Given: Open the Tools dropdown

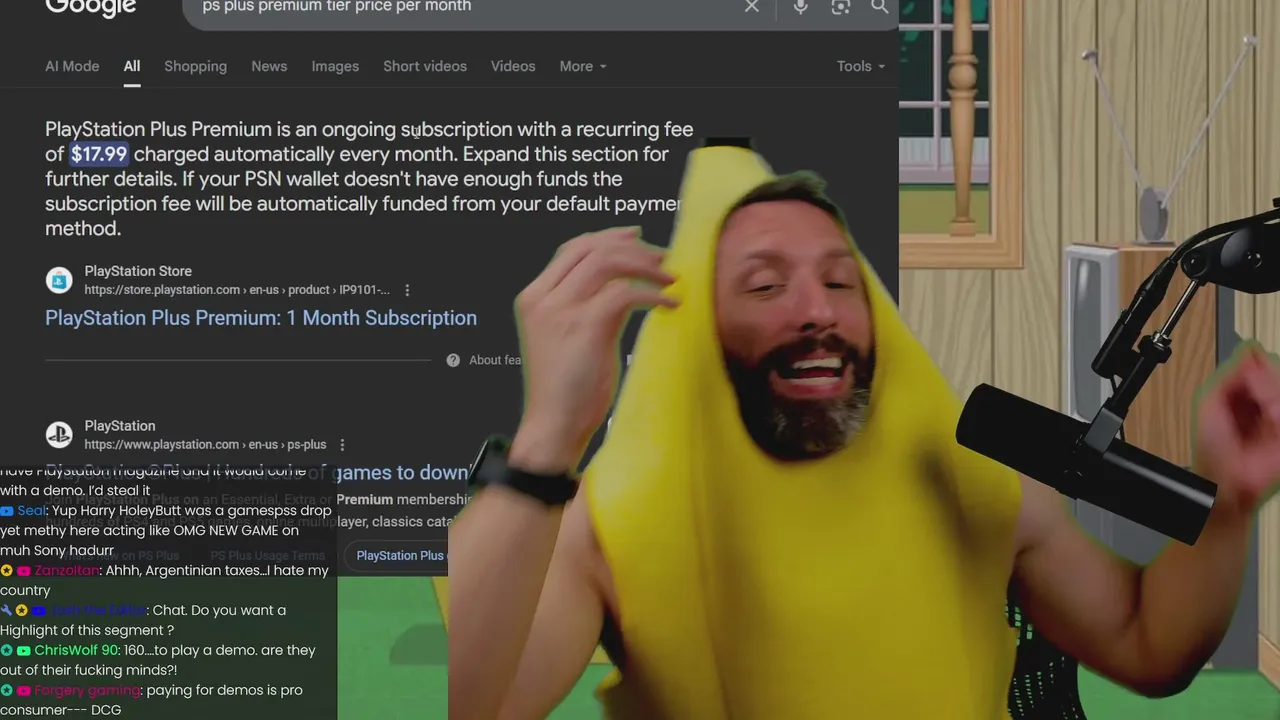Looking at the screenshot, I should tap(861, 66).
